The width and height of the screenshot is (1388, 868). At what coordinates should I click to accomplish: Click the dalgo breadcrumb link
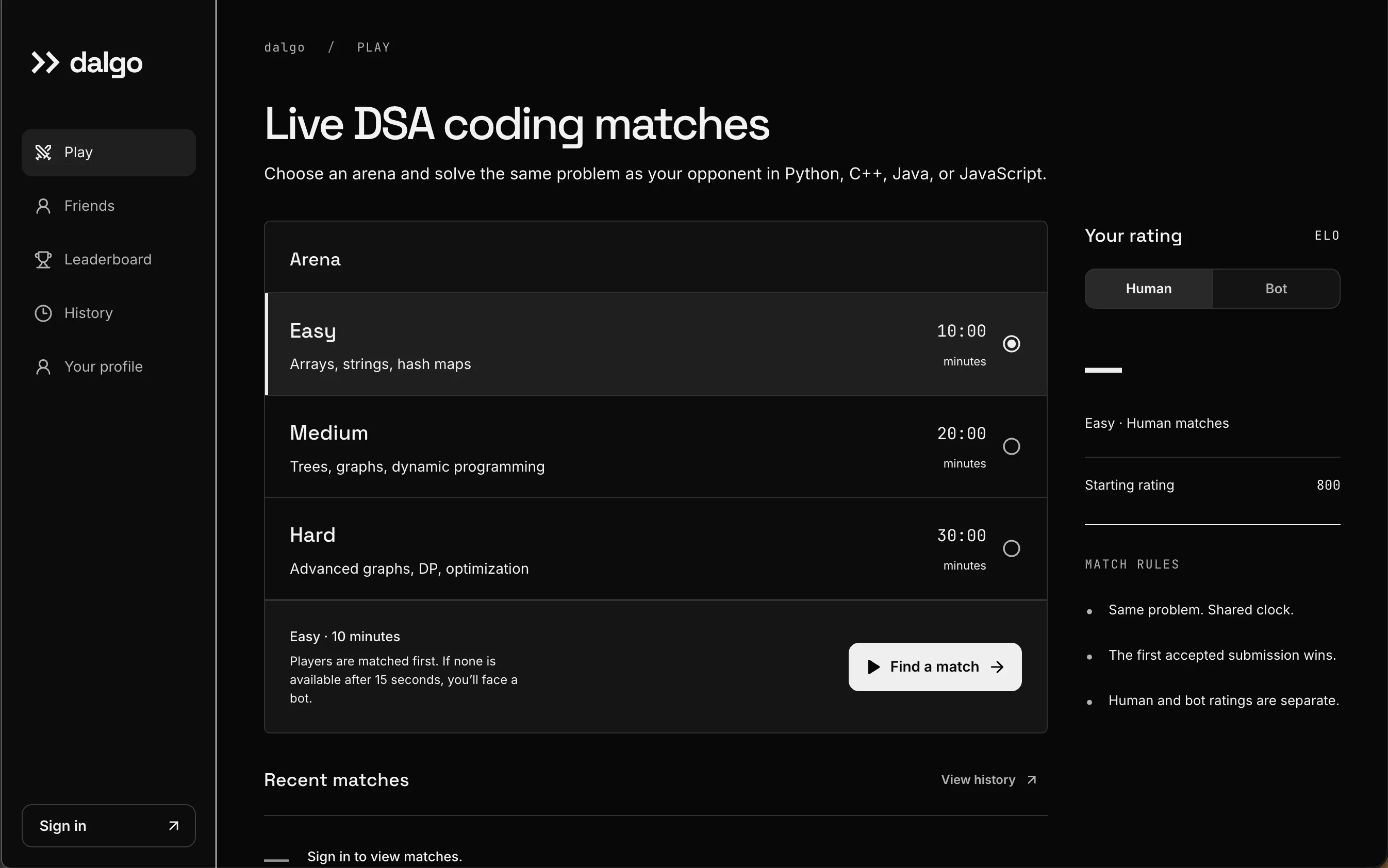click(284, 47)
